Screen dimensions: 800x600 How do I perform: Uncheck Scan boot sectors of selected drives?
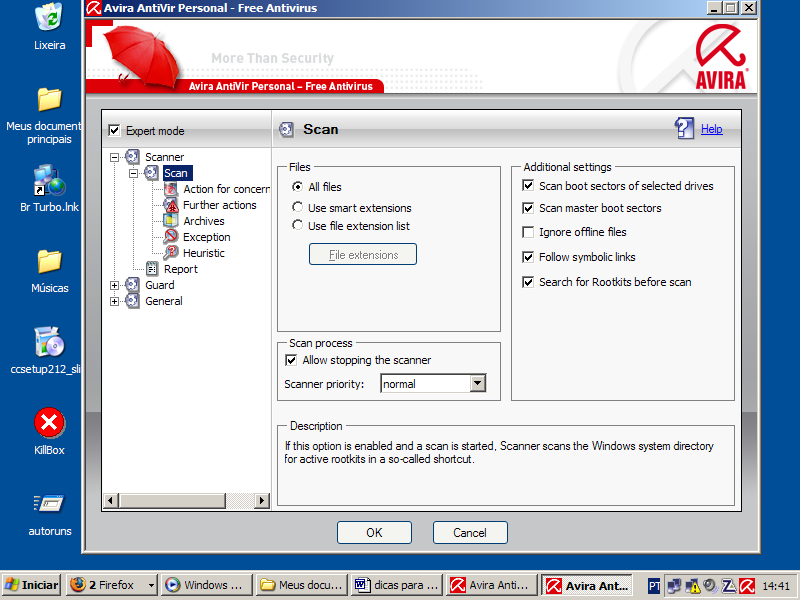(528, 186)
